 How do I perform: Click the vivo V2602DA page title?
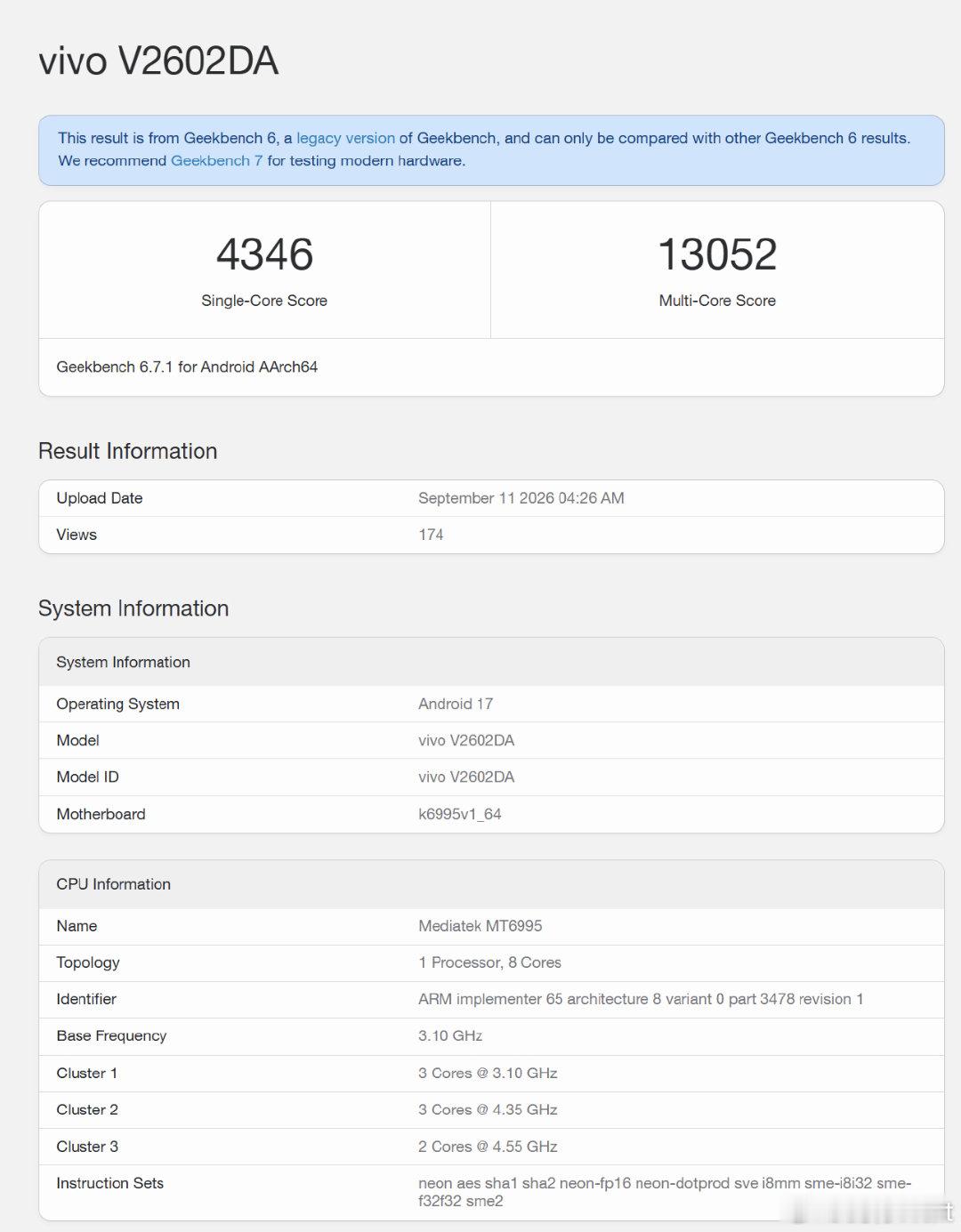[x=158, y=61]
